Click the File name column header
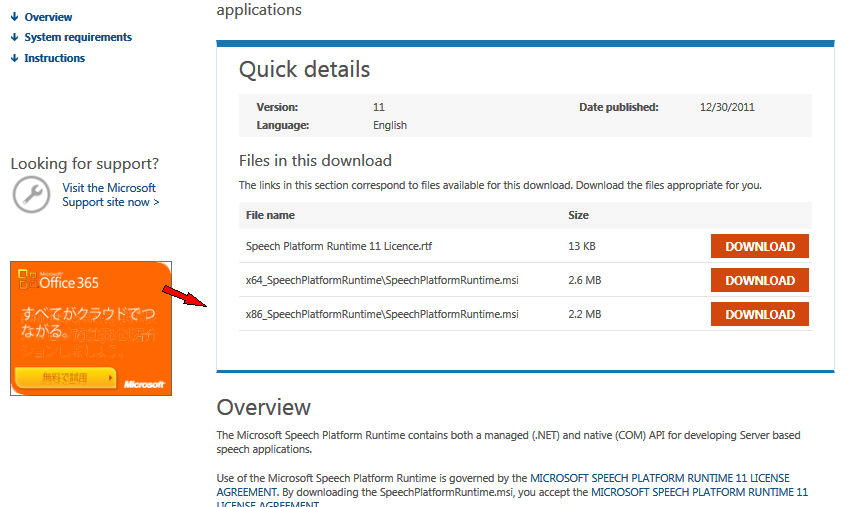The image size is (861, 507). click(270, 215)
